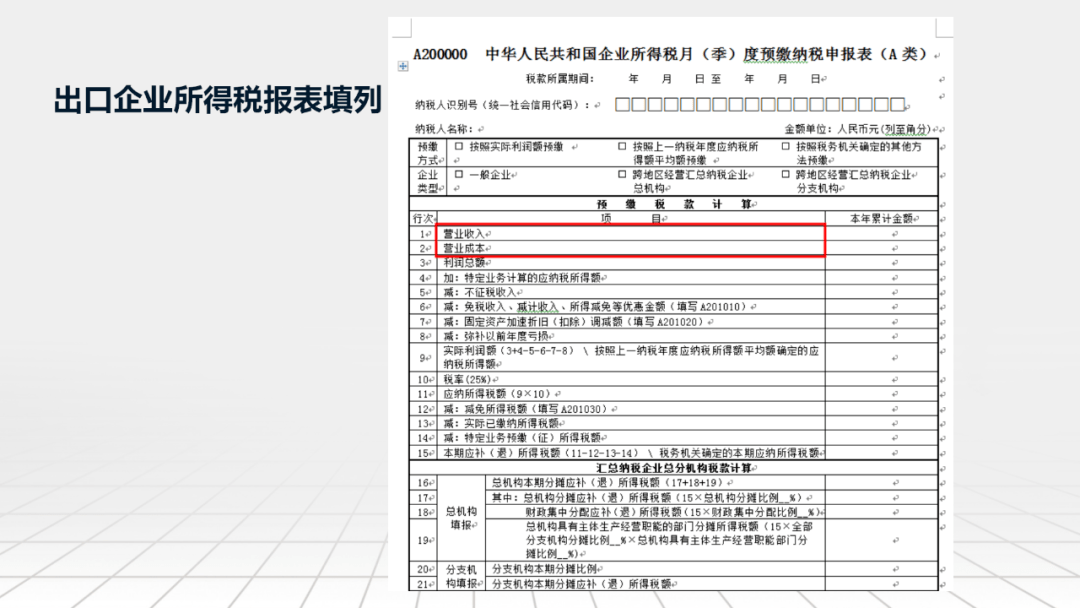The height and width of the screenshot is (608, 1080).
Task: Tick the 一般企业 checkbox
Action: (x=459, y=174)
